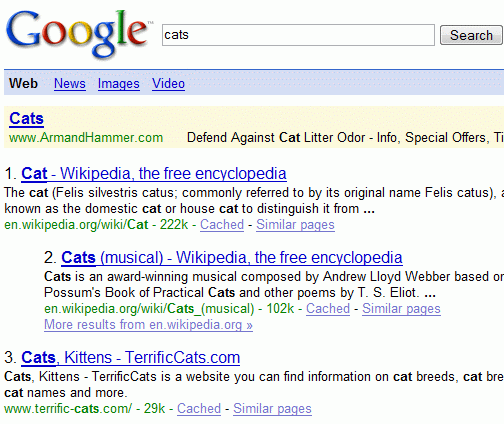
Task: Click the cats search input field
Action: 298,35
